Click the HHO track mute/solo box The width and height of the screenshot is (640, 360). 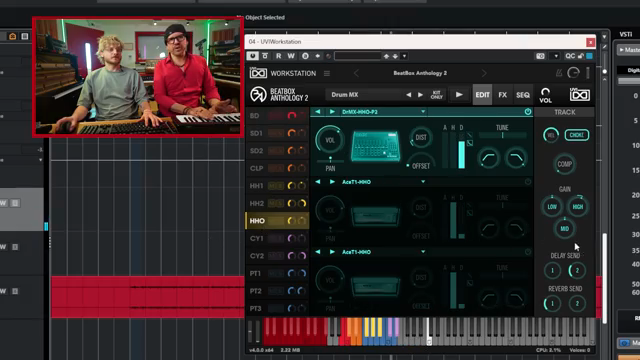click(276, 221)
